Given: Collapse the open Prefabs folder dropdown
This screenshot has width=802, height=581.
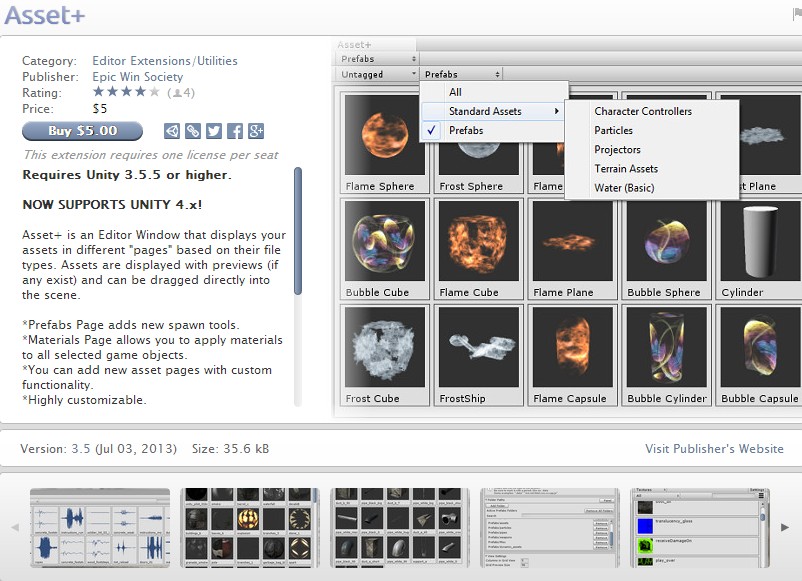Looking at the screenshot, I should pos(461,74).
